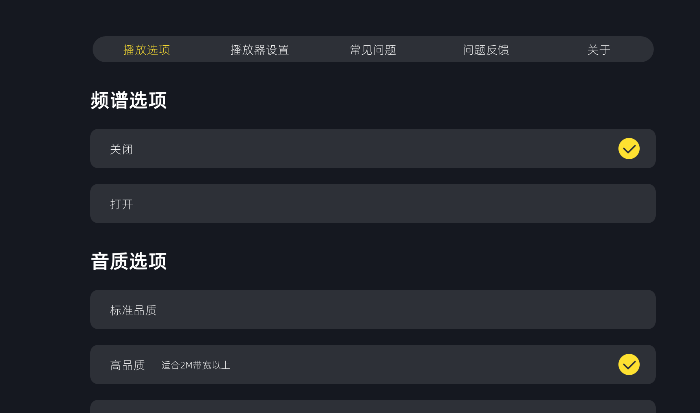Click the 音质选项 section heading
The height and width of the screenshot is (413, 700).
point(129,261)
